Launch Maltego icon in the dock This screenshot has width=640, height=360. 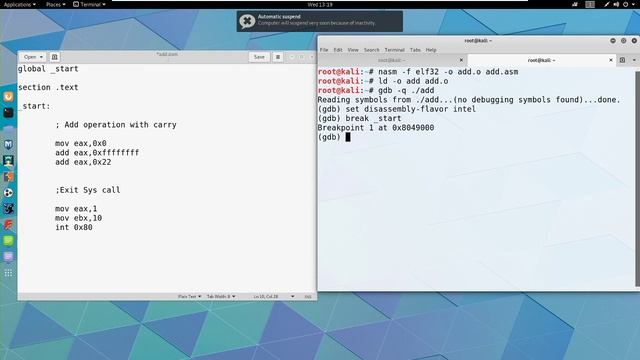[x=8, y=209]
